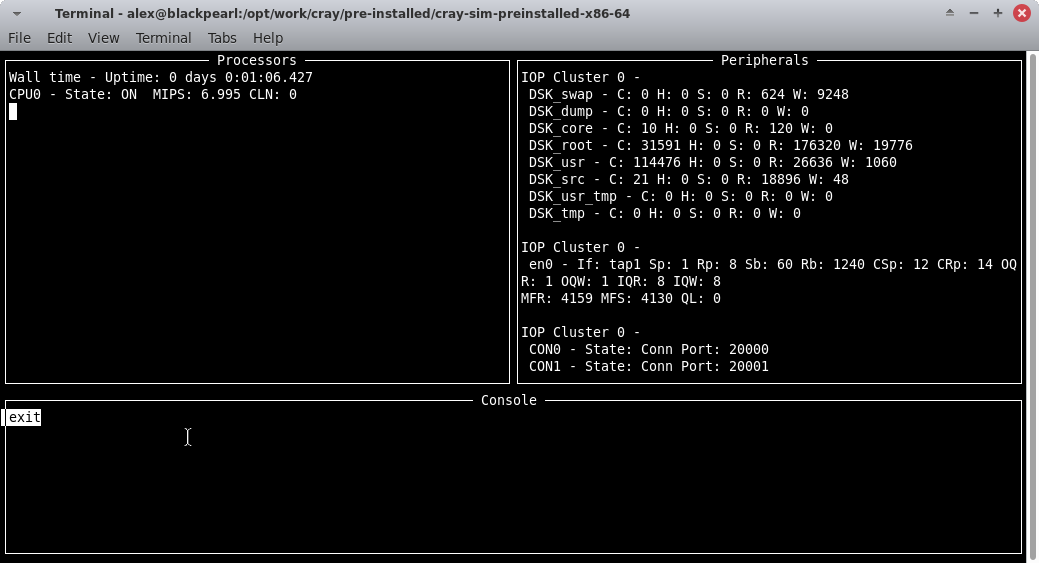The height and width of the screenshot is (563, 1039).
Task: Expand the window menu arrow in title bar
Action: (x=17, y=14)
